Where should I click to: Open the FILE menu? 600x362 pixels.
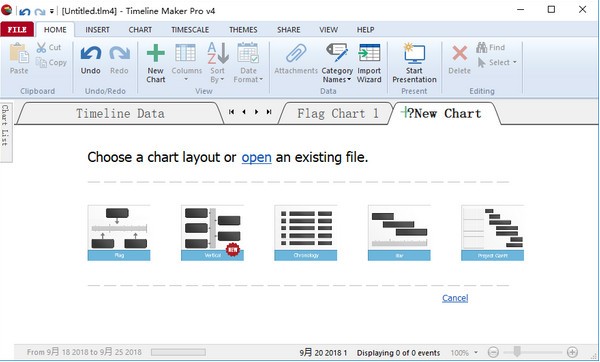pyautogui.click(x=17, y=29)
